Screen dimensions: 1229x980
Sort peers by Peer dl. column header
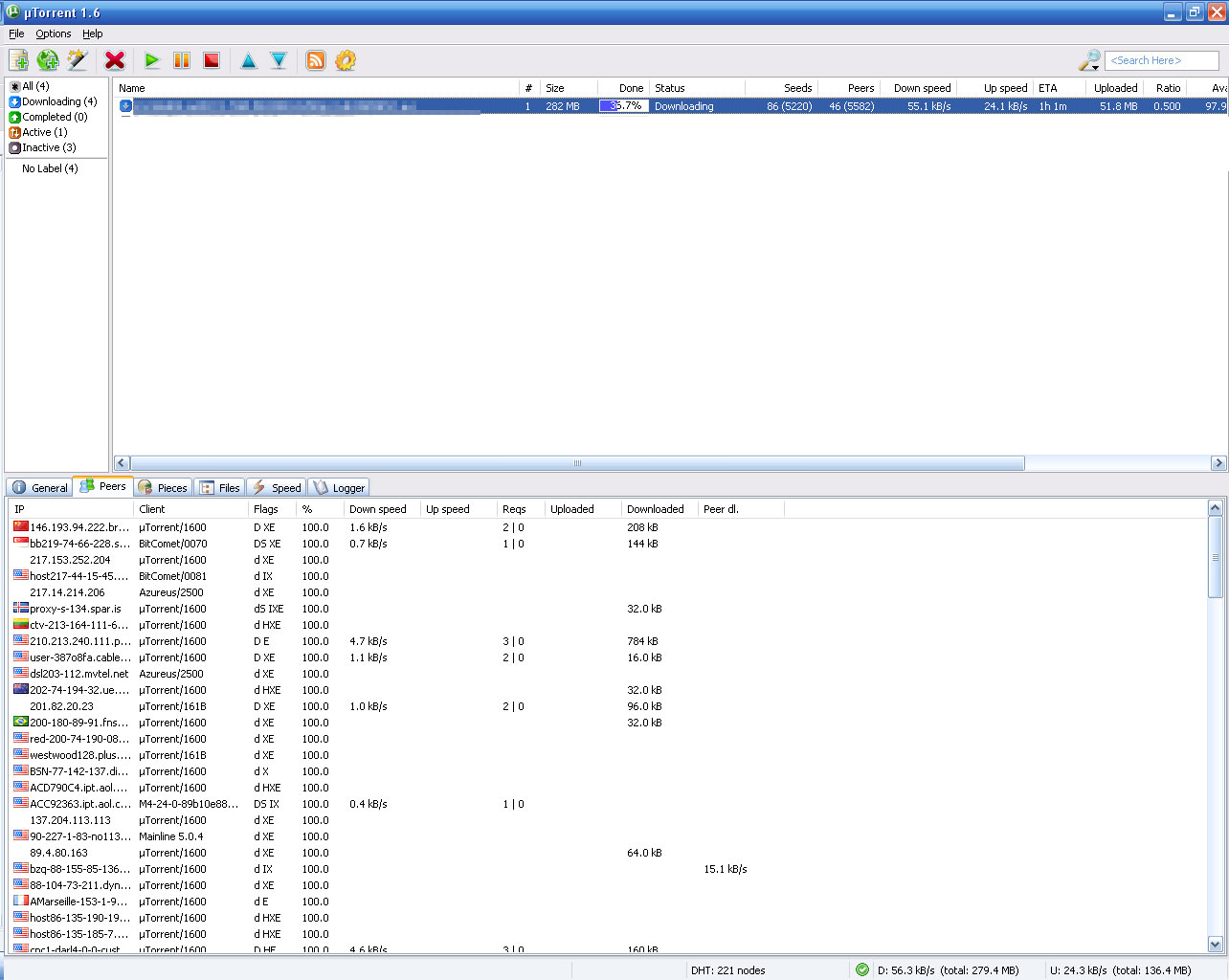coord(741,509)
